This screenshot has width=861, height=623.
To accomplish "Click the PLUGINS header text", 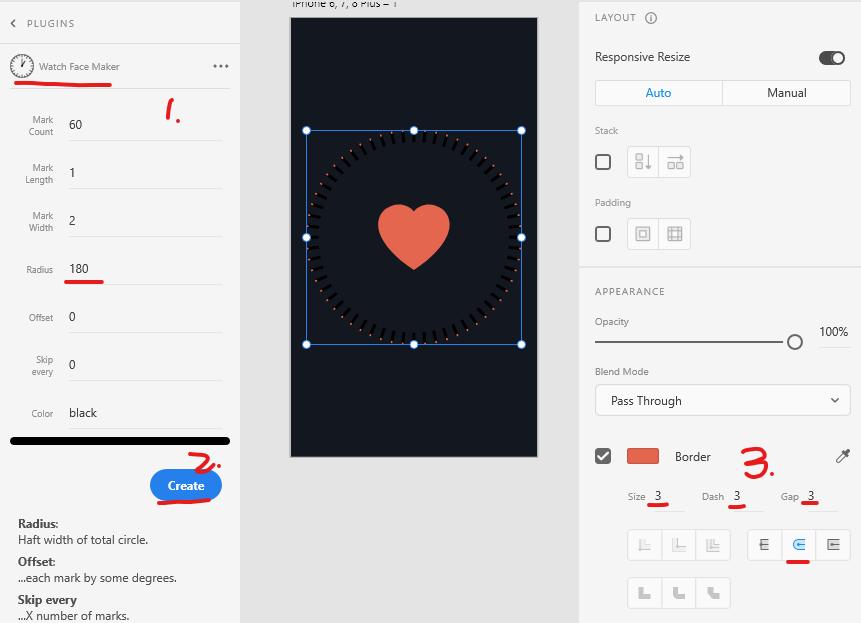I will (51, 24).
